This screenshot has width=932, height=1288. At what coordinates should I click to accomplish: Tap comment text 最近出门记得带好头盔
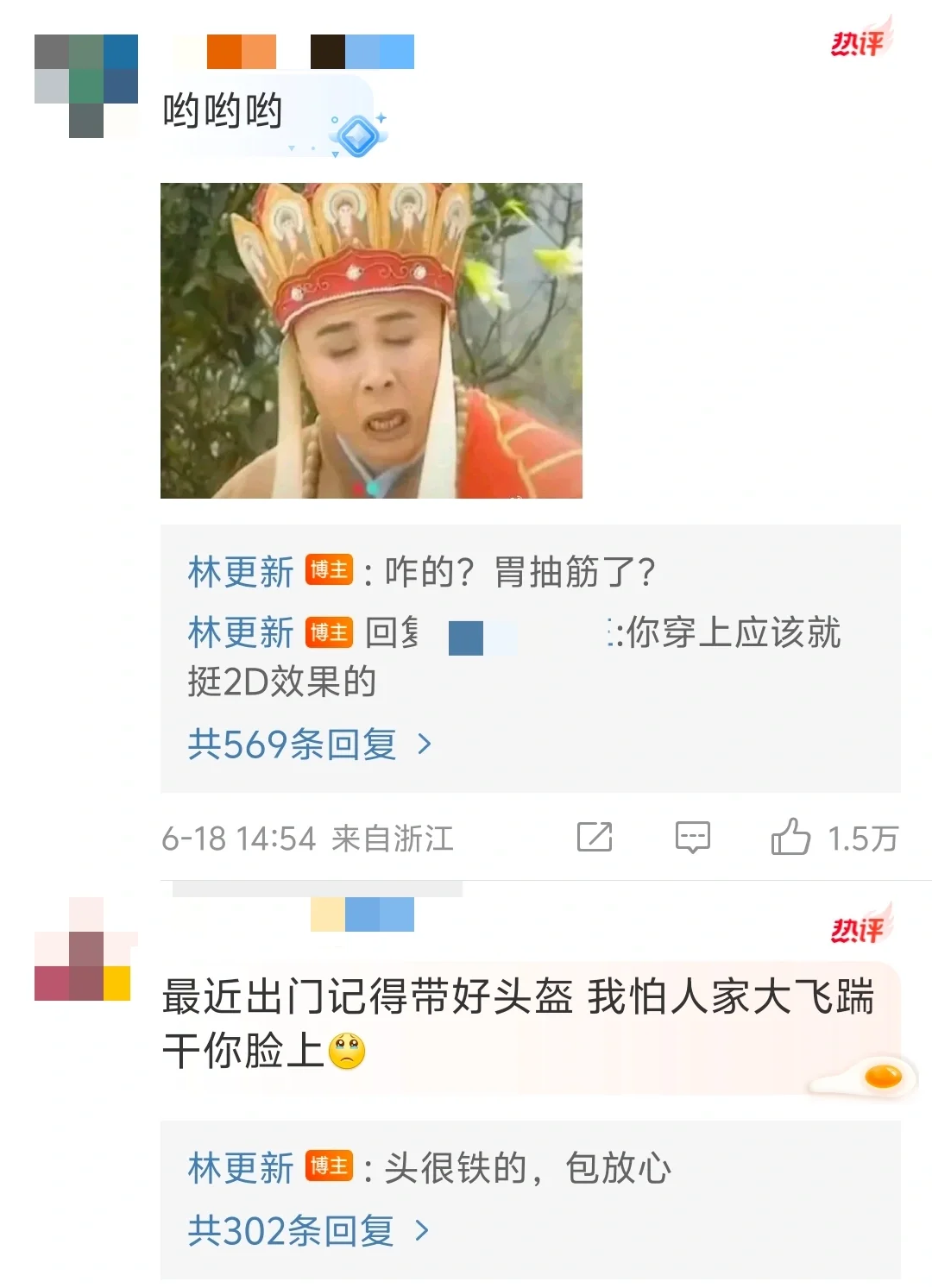coord(368,996)
